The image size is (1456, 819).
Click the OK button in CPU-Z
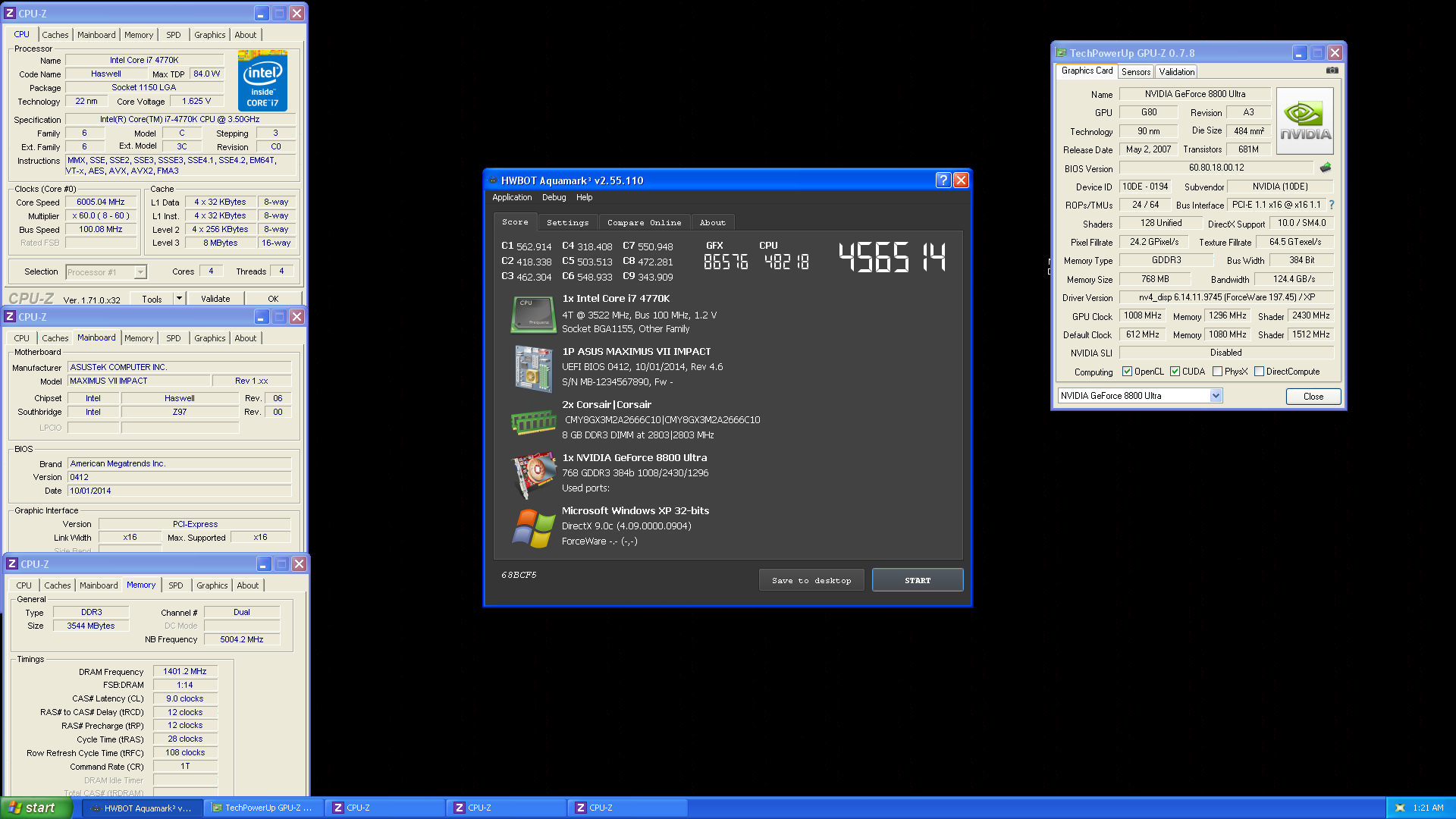click(x=273, y=299)
